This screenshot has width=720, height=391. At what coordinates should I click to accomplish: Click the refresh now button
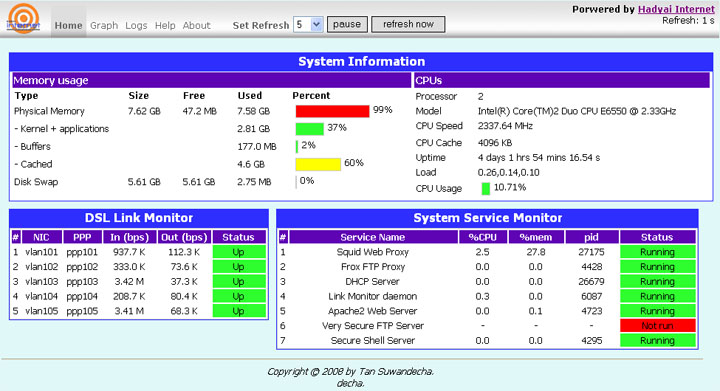408,24
